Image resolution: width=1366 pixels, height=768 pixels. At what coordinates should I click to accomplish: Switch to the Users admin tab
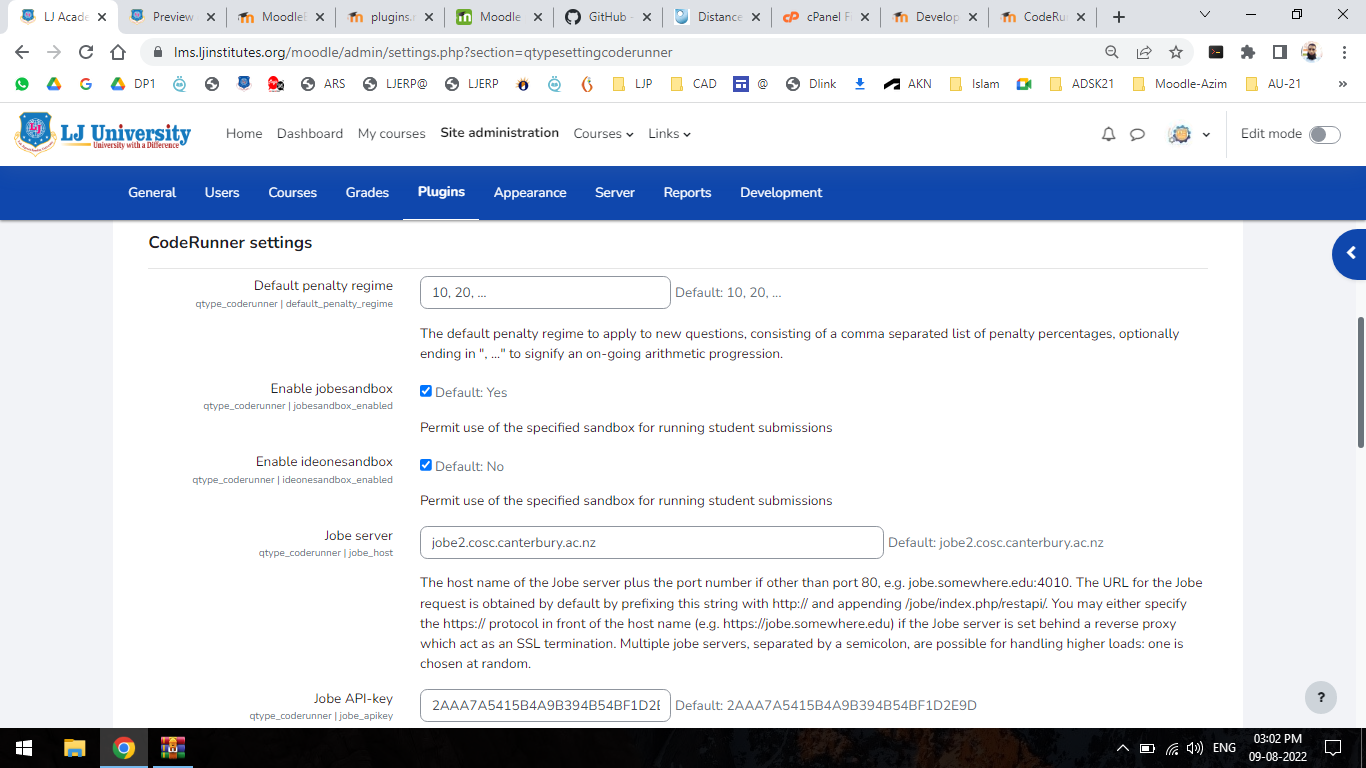[x=222, y=193]
